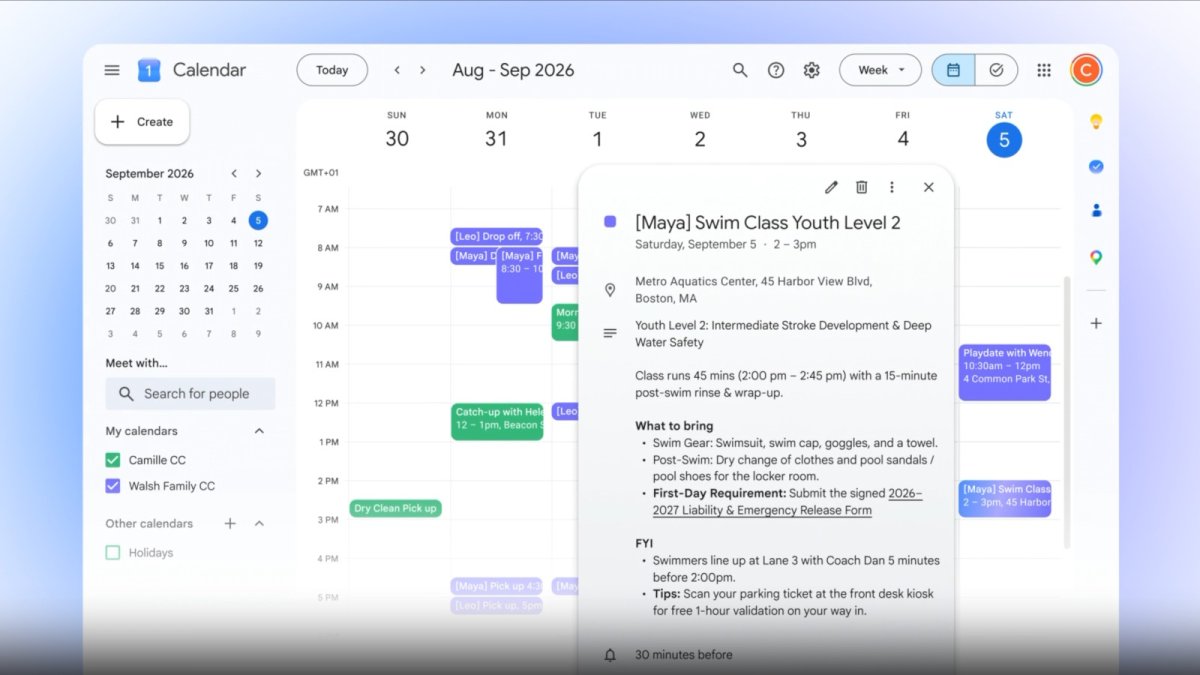Open [Leo] Pick up 5pm event on Monday

click(497, 605)
